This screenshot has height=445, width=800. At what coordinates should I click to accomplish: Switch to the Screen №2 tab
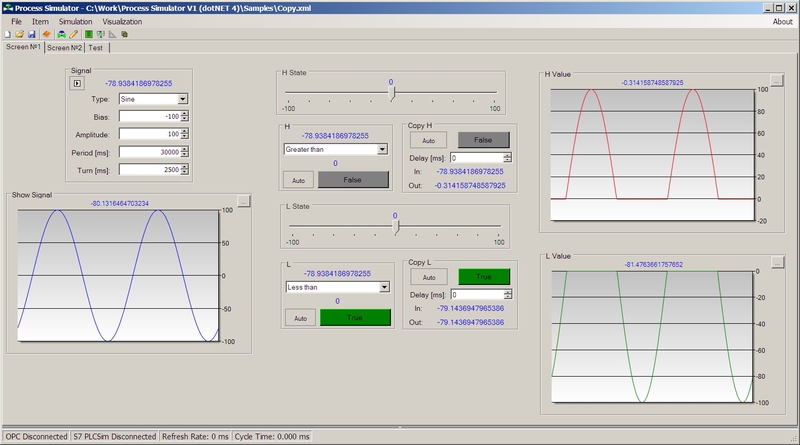[65, 47]
